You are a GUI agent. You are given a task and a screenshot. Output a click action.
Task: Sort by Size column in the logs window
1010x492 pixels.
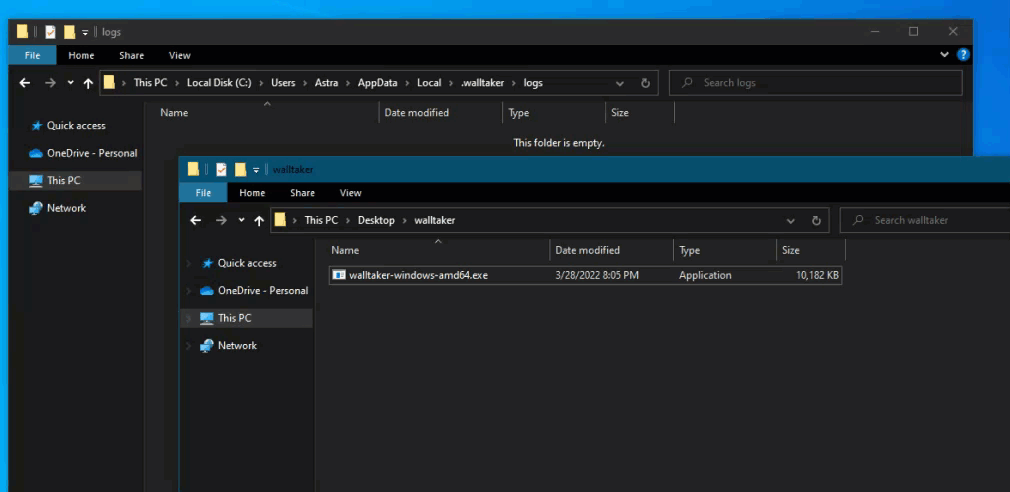tap(620, 113)
